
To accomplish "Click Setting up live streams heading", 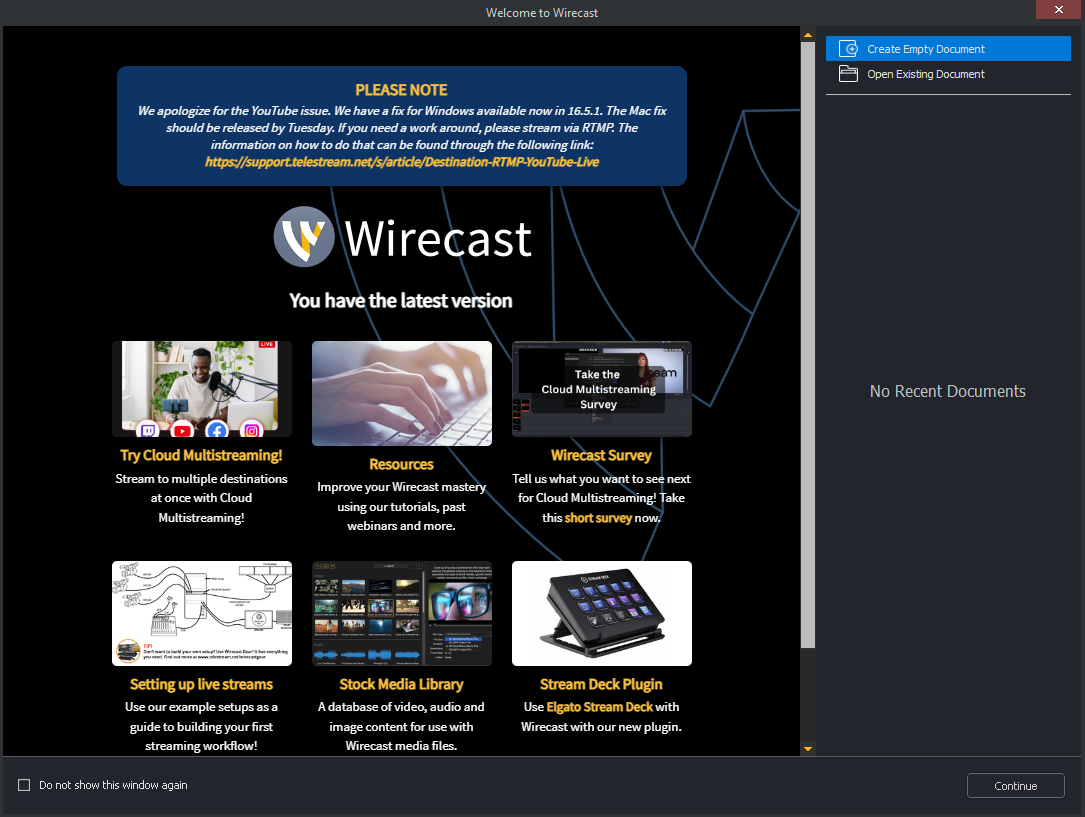I will 201,684.
